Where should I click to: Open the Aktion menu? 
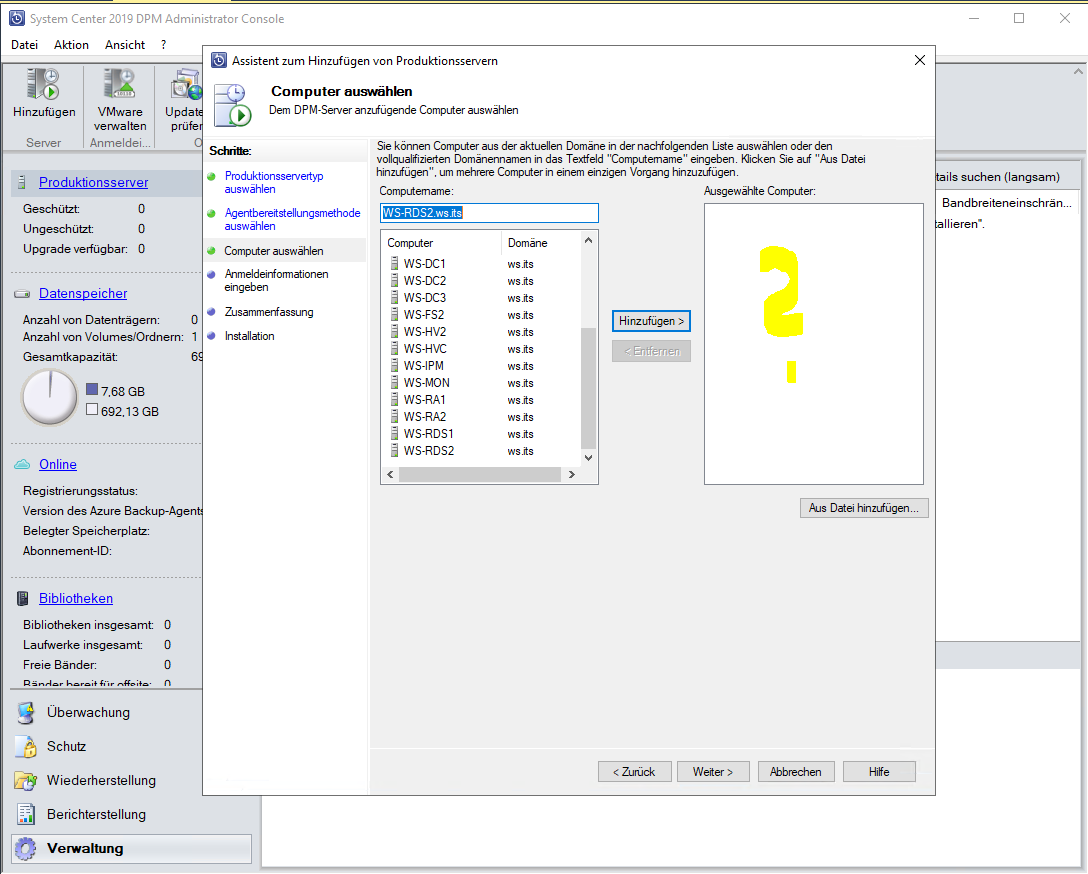(71, 44)
